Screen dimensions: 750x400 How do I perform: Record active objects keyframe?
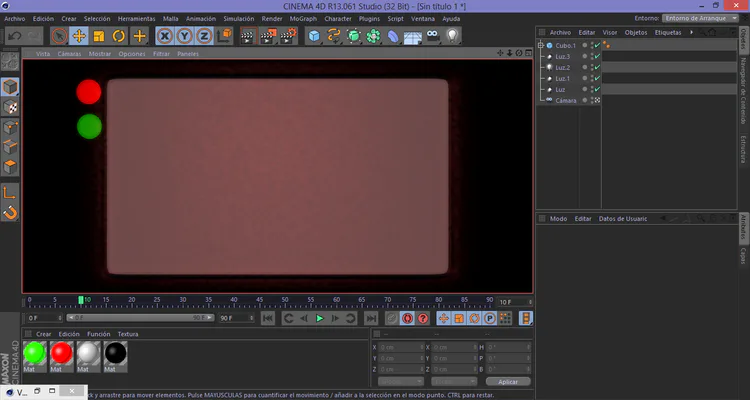[x=392, y=318]
